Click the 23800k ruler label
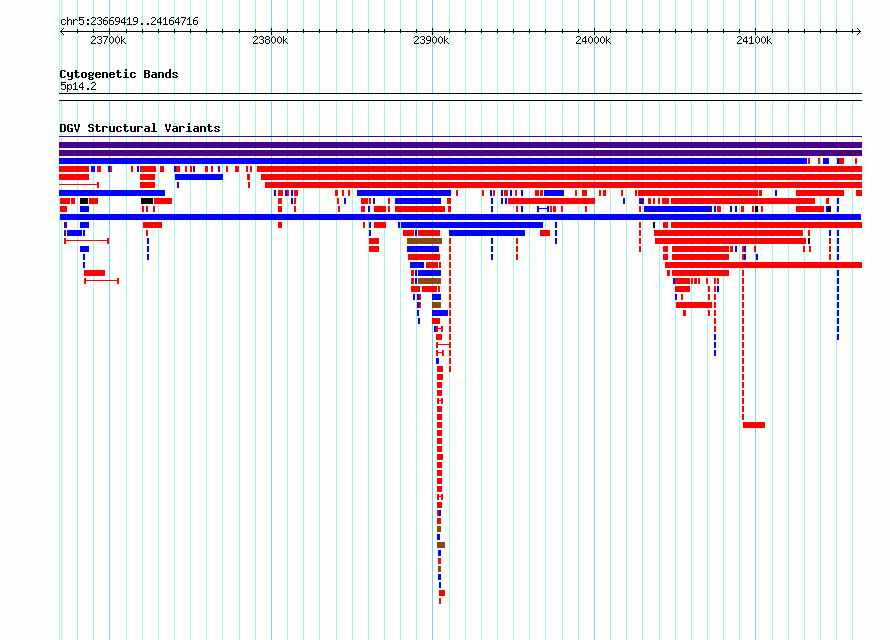The image size is (890, 640). click(270, 40)
